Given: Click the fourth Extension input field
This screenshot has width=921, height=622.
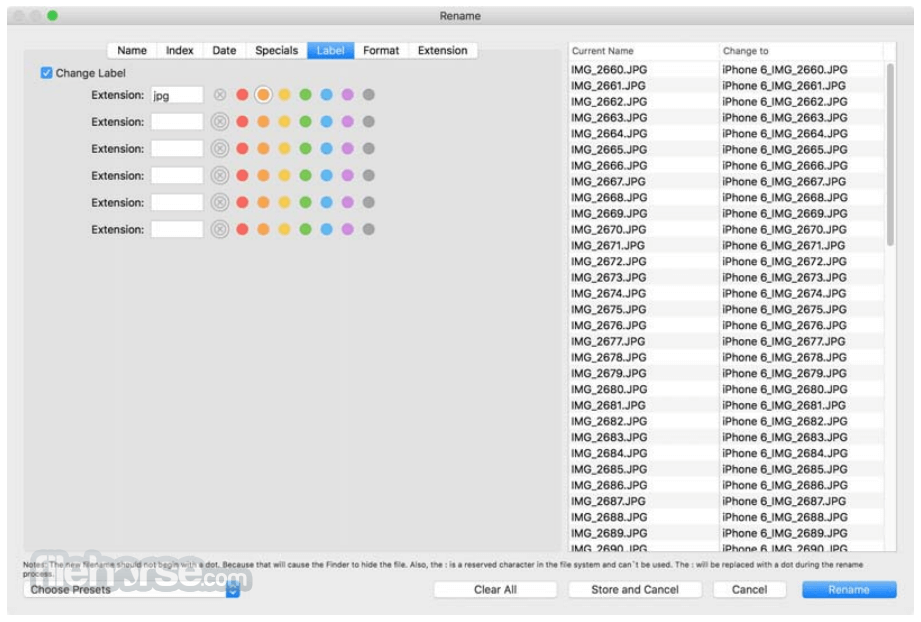Looking at the screenshot, I should pos(177,176).
